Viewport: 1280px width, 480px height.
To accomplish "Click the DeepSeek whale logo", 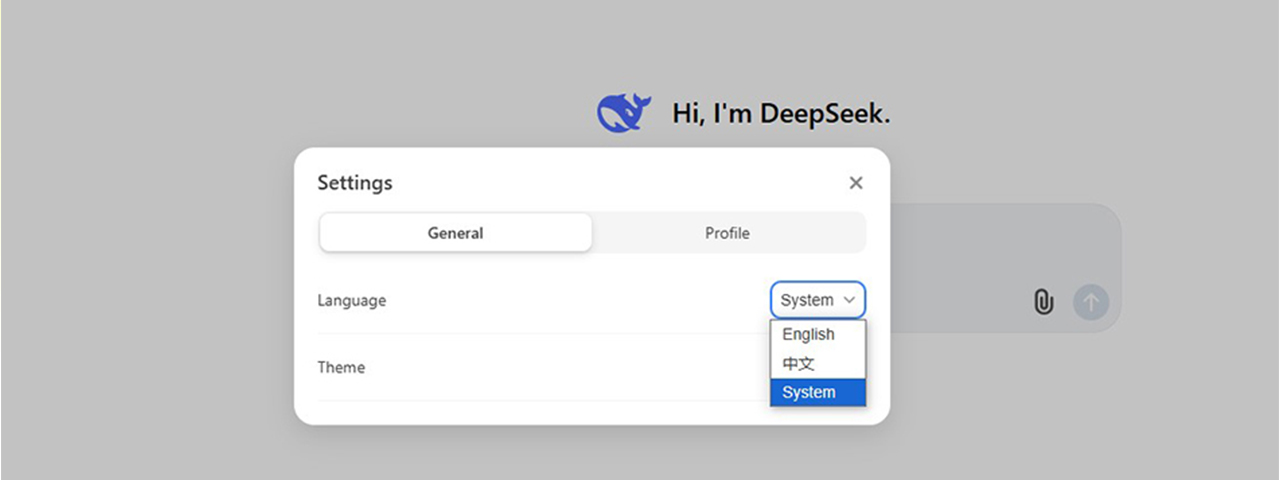I will pyautogui.click(x=624, y=113).
